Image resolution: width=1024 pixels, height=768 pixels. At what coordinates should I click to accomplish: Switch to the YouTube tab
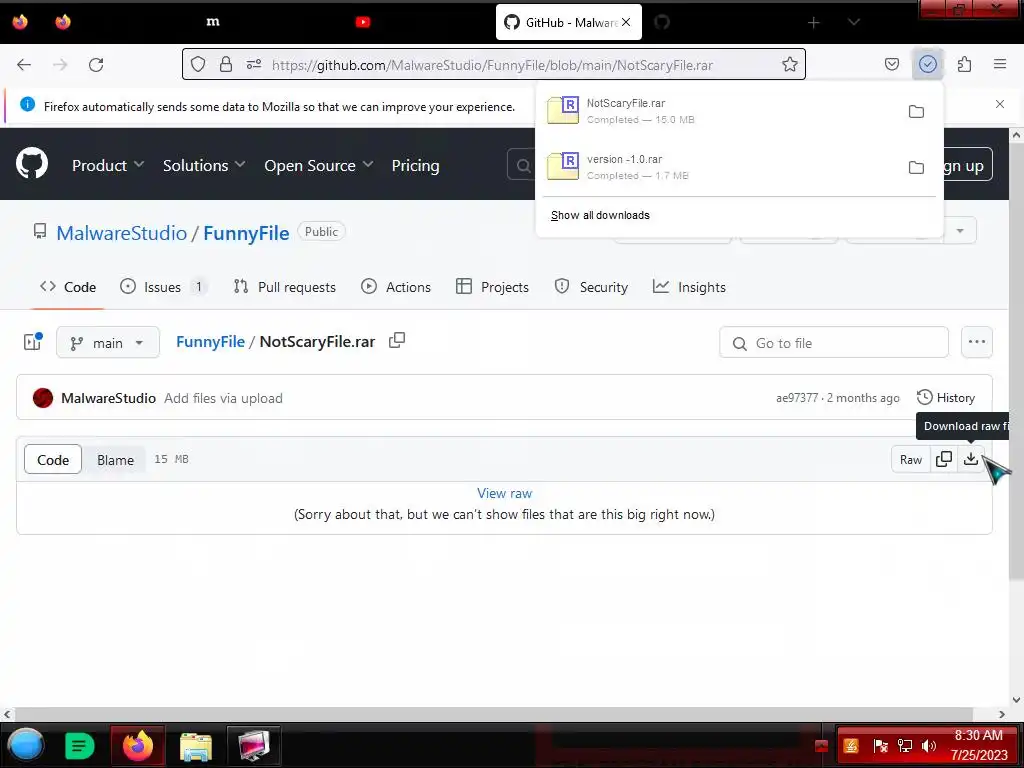click(x=363, y=22)
